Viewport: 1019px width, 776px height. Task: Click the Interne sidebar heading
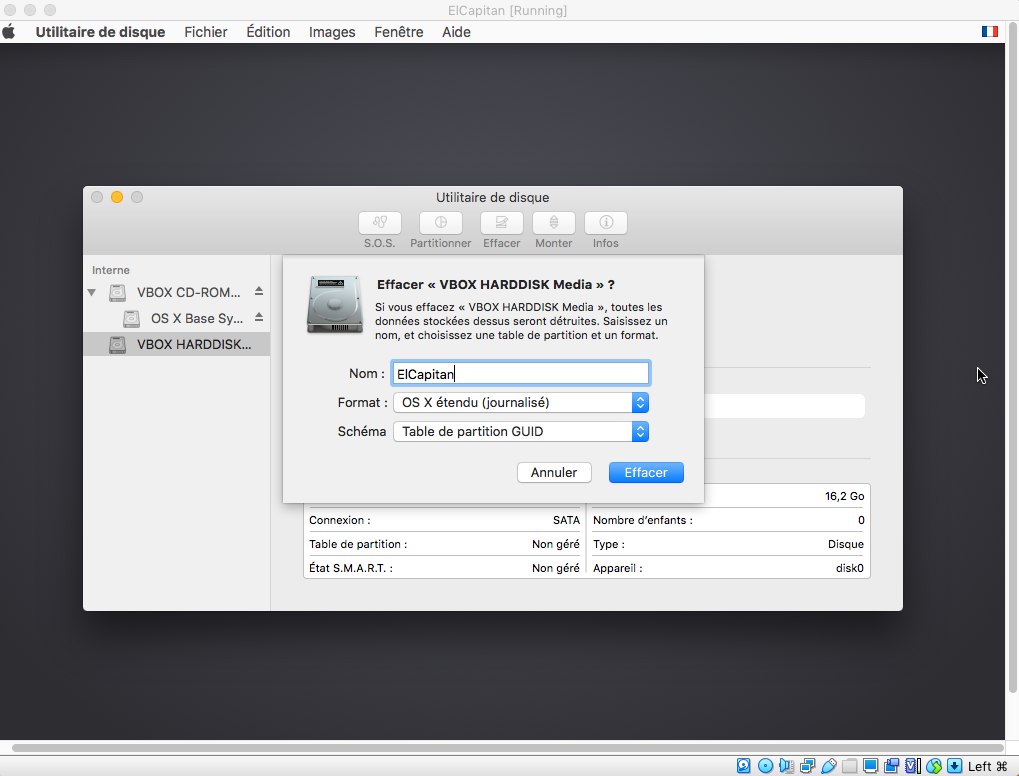[110, 270]
